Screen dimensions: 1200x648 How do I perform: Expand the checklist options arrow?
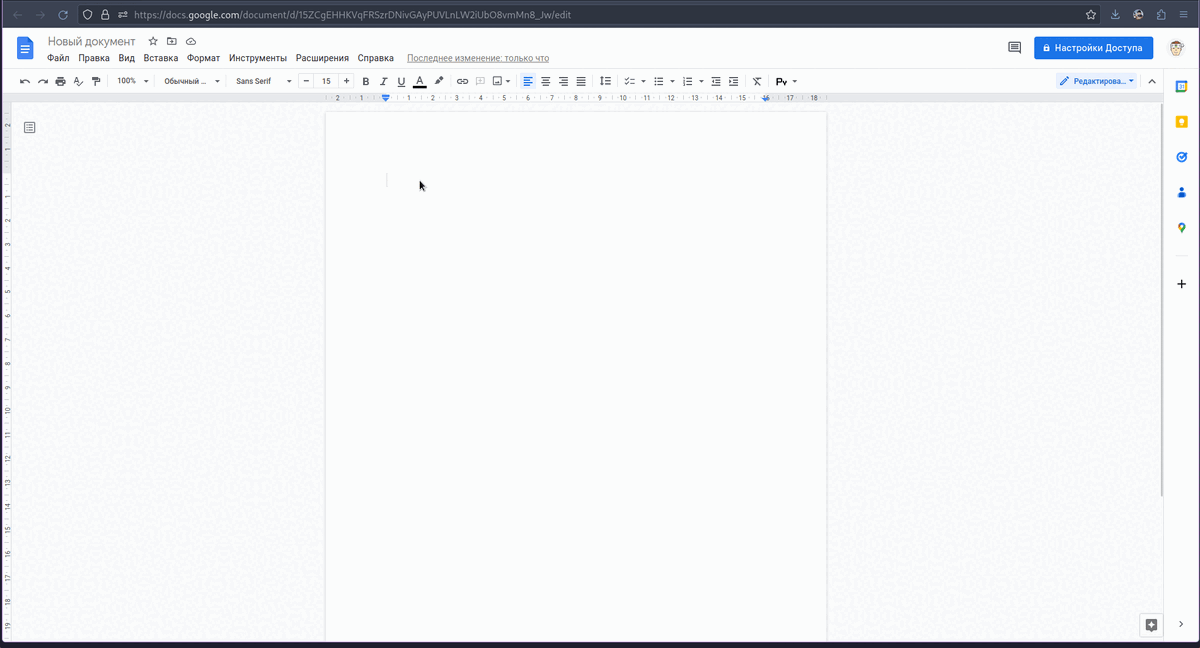click(x=643, y=81)
